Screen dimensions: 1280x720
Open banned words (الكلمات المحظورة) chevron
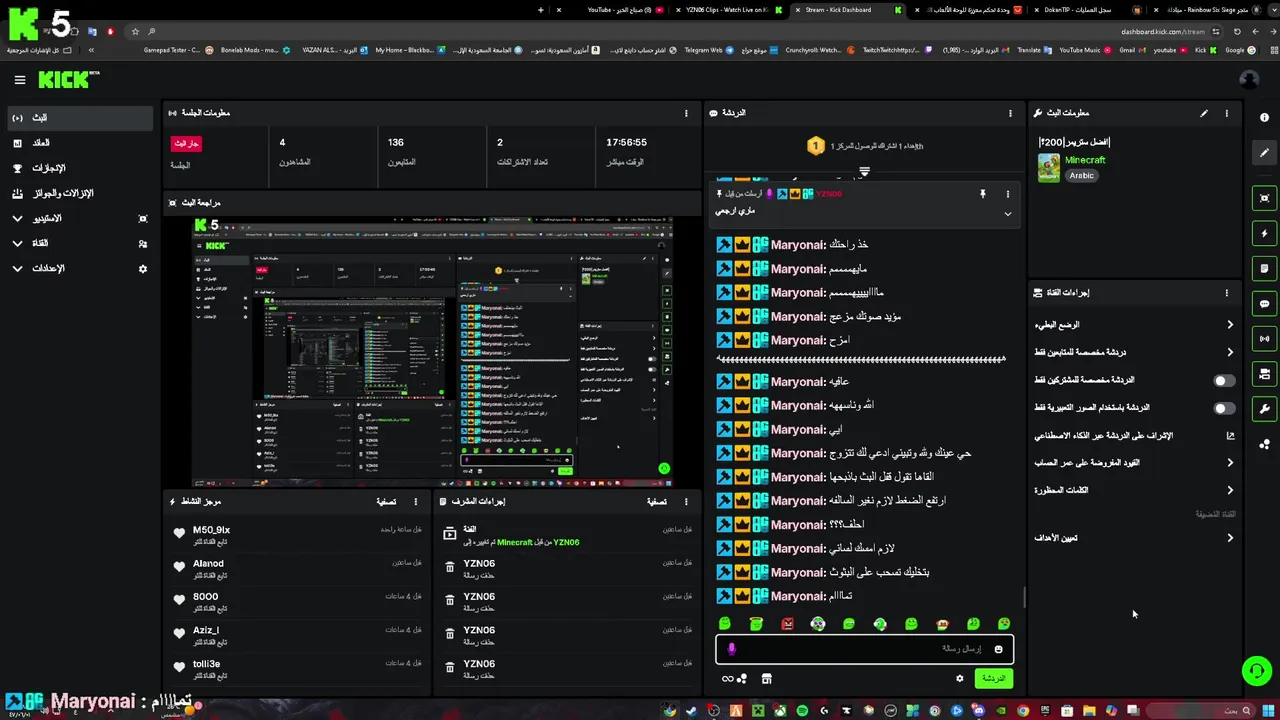[1230, 490]
